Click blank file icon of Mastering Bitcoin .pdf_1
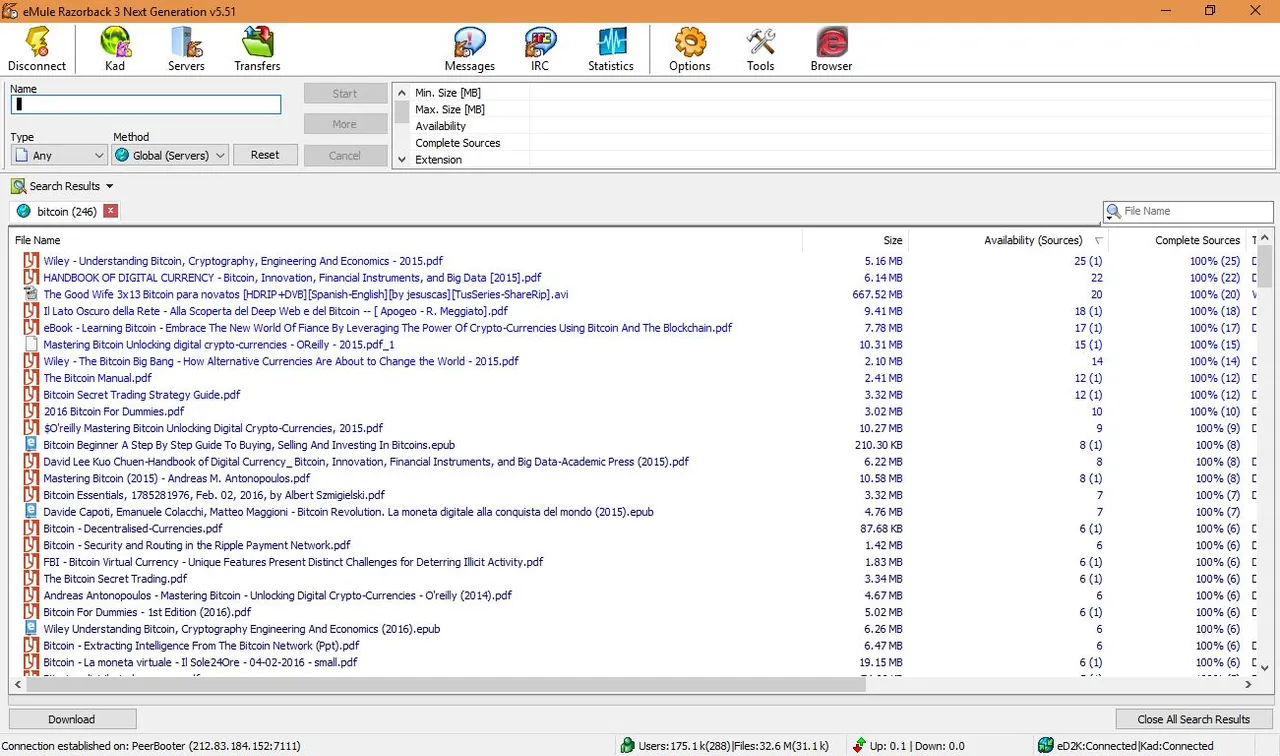The height and width of the screenshot is (756, 1280). pyautogui.click(x=30, y=345)
